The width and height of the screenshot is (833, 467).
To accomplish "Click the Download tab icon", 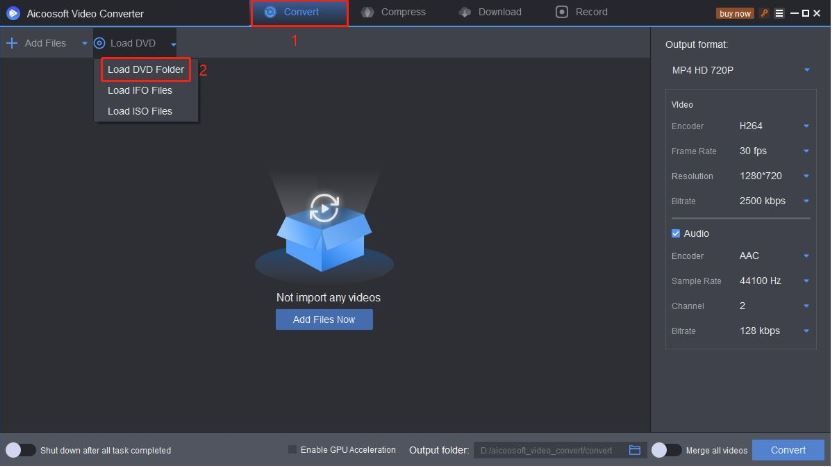I will tap(465, 12).
